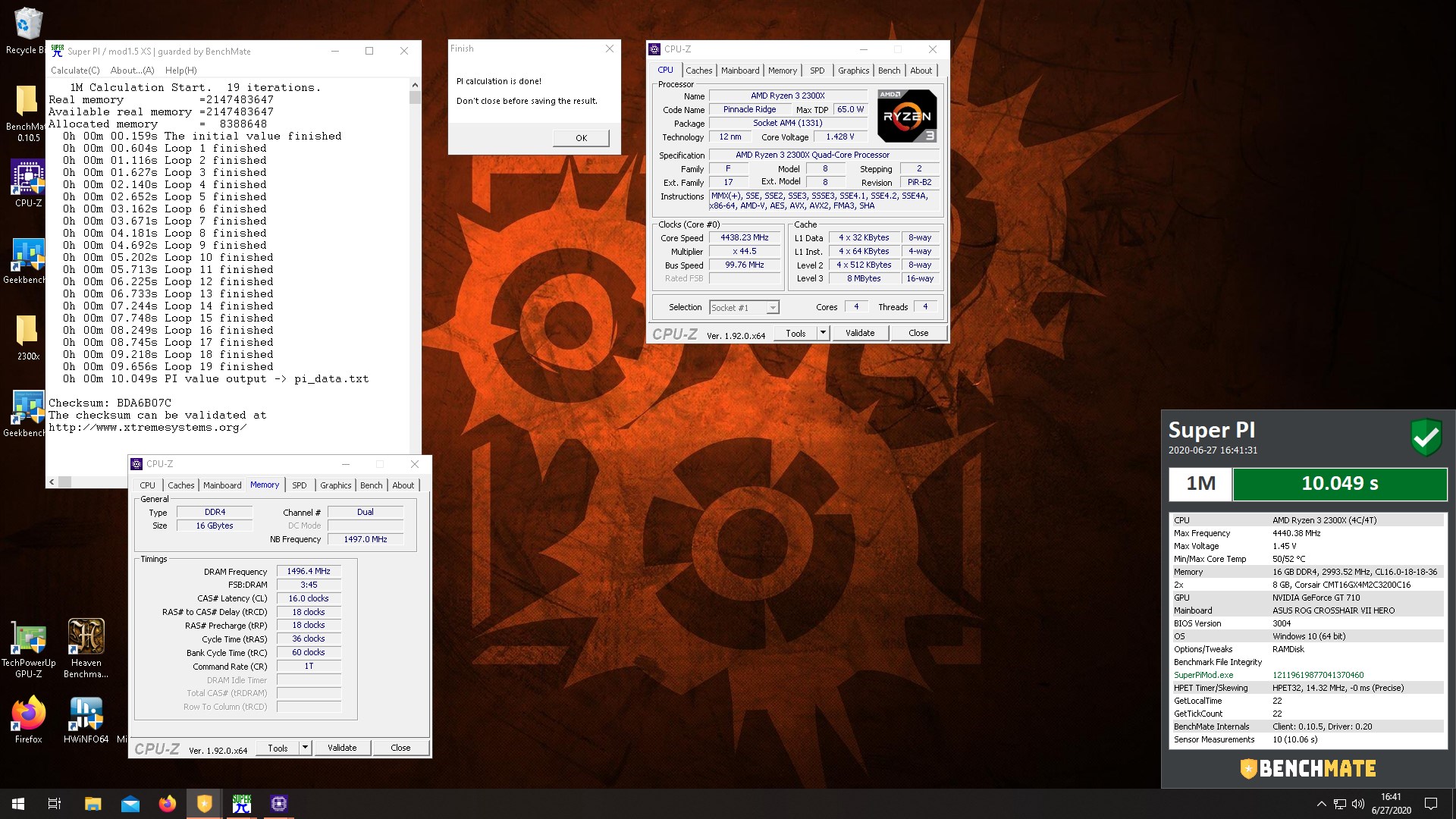Switch to Bench tab in lower CPU-Z window
The image size is (1456, 819).
[371, 485]
